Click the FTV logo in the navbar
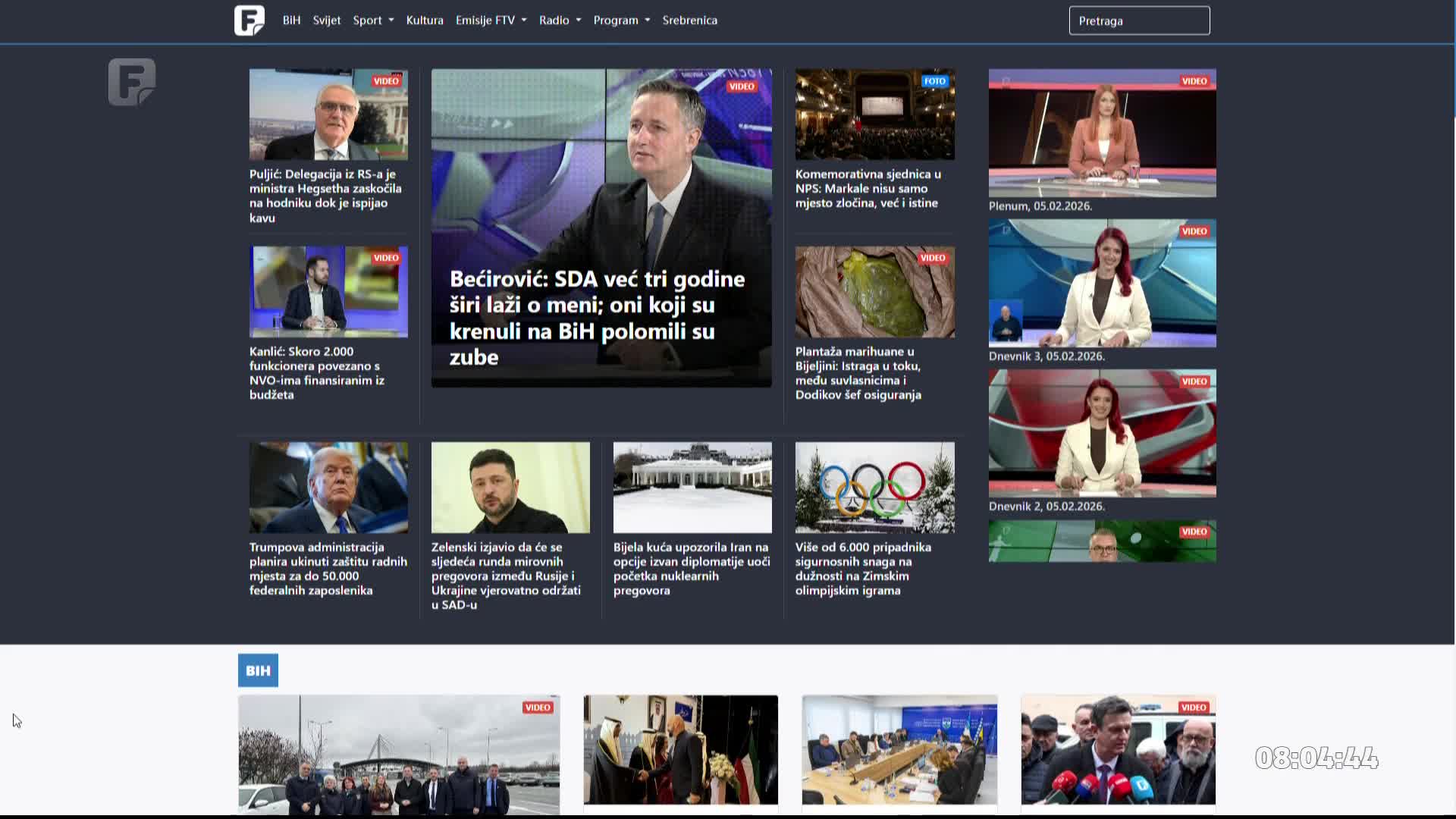 click(249, 20)
